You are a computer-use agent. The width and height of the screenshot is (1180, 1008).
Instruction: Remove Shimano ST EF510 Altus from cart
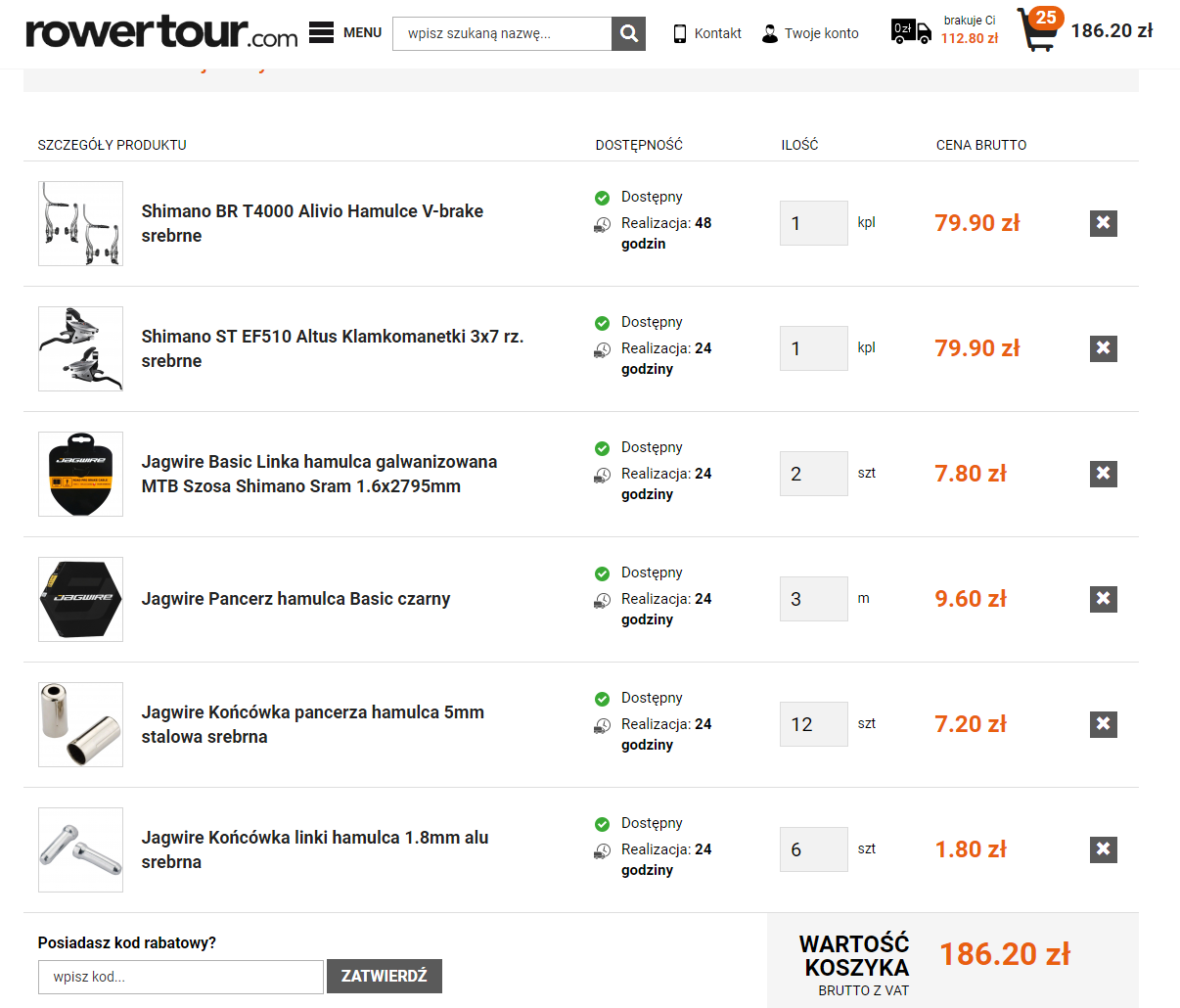click(1103, 348)
